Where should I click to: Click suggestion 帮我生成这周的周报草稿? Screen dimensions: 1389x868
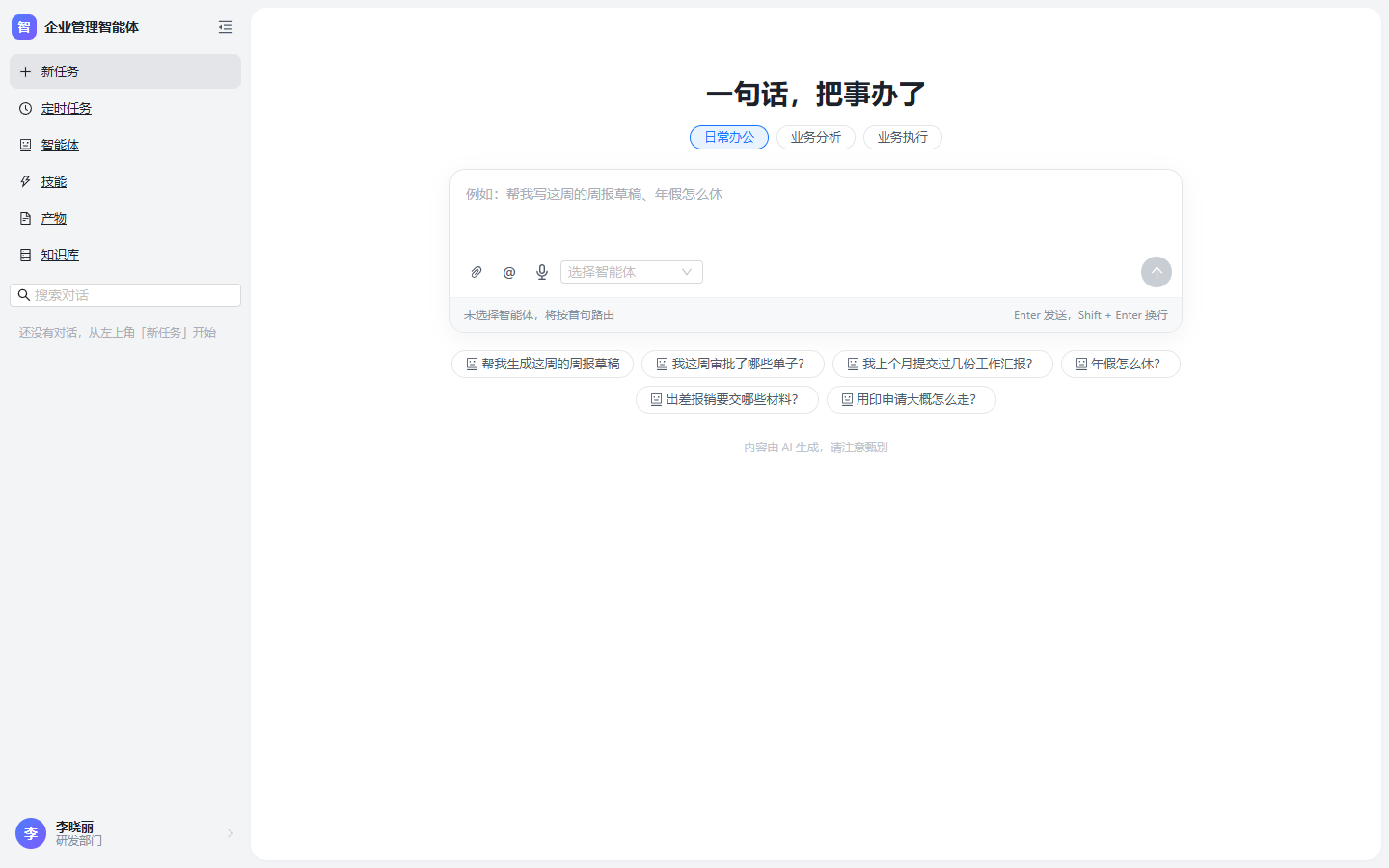coord(543,364)
